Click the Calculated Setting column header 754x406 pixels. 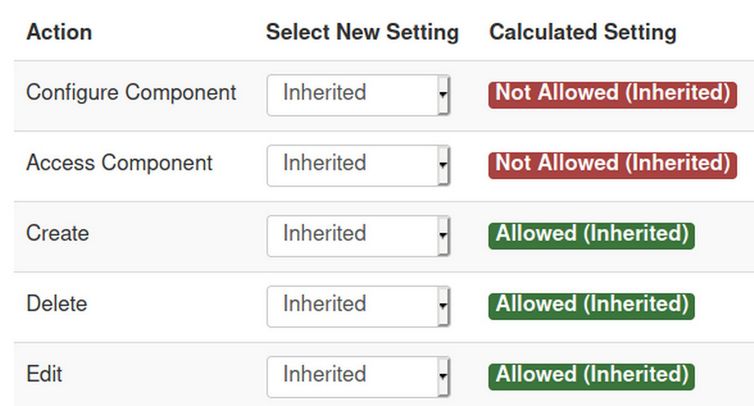582,32
